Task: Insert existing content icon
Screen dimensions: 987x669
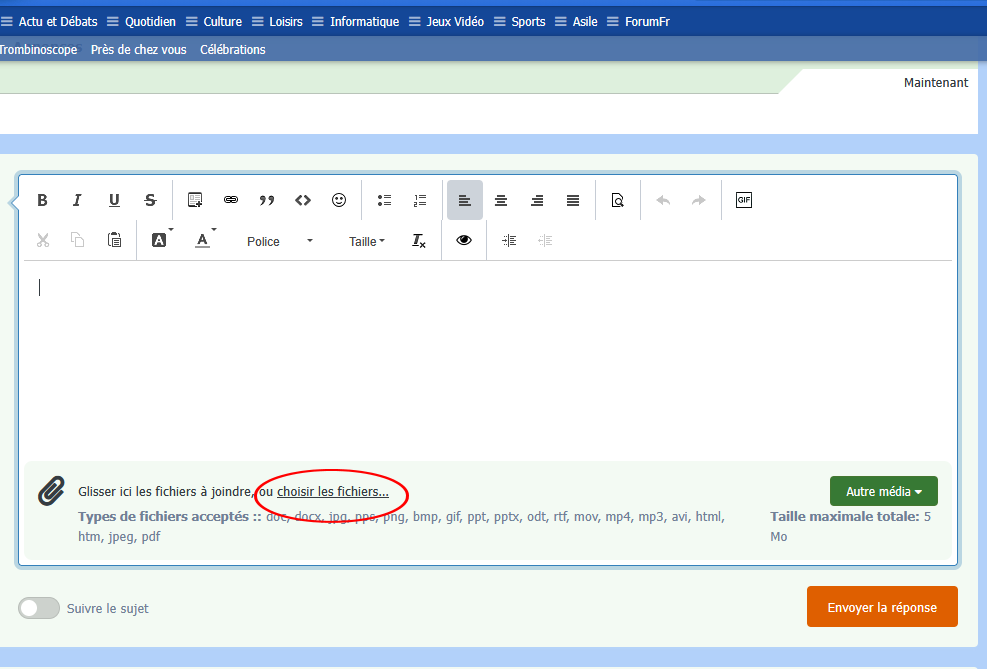Action: click(195, 200)
